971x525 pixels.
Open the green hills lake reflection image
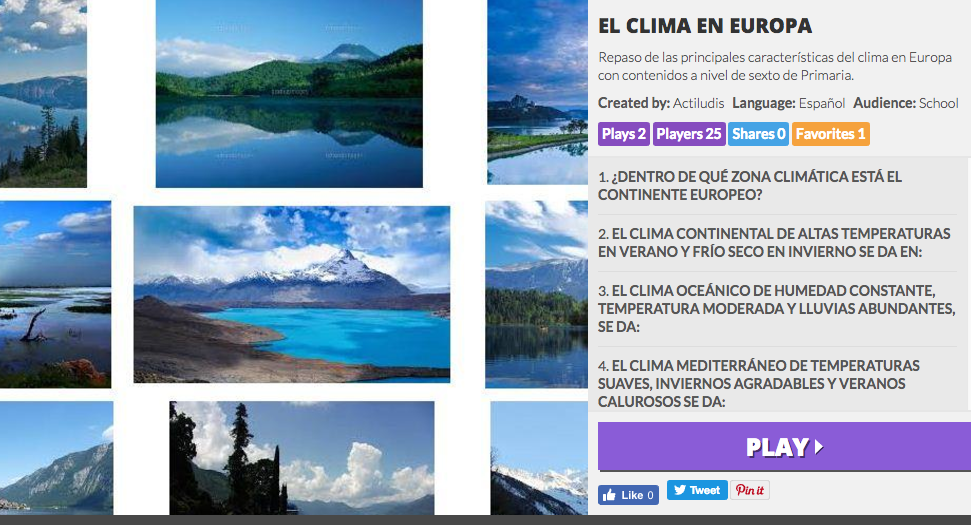coord(289,93)
